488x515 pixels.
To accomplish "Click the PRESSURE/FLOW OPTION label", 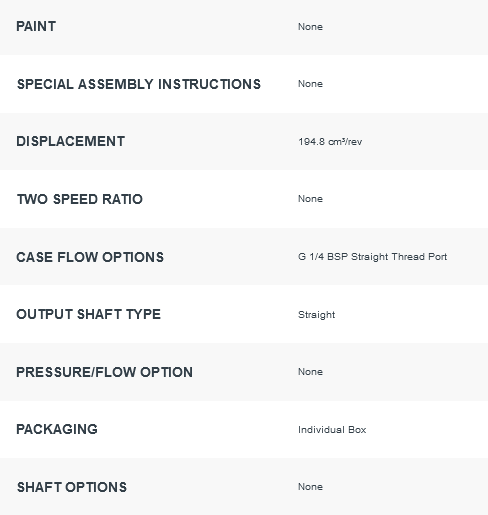I will 105,372.
